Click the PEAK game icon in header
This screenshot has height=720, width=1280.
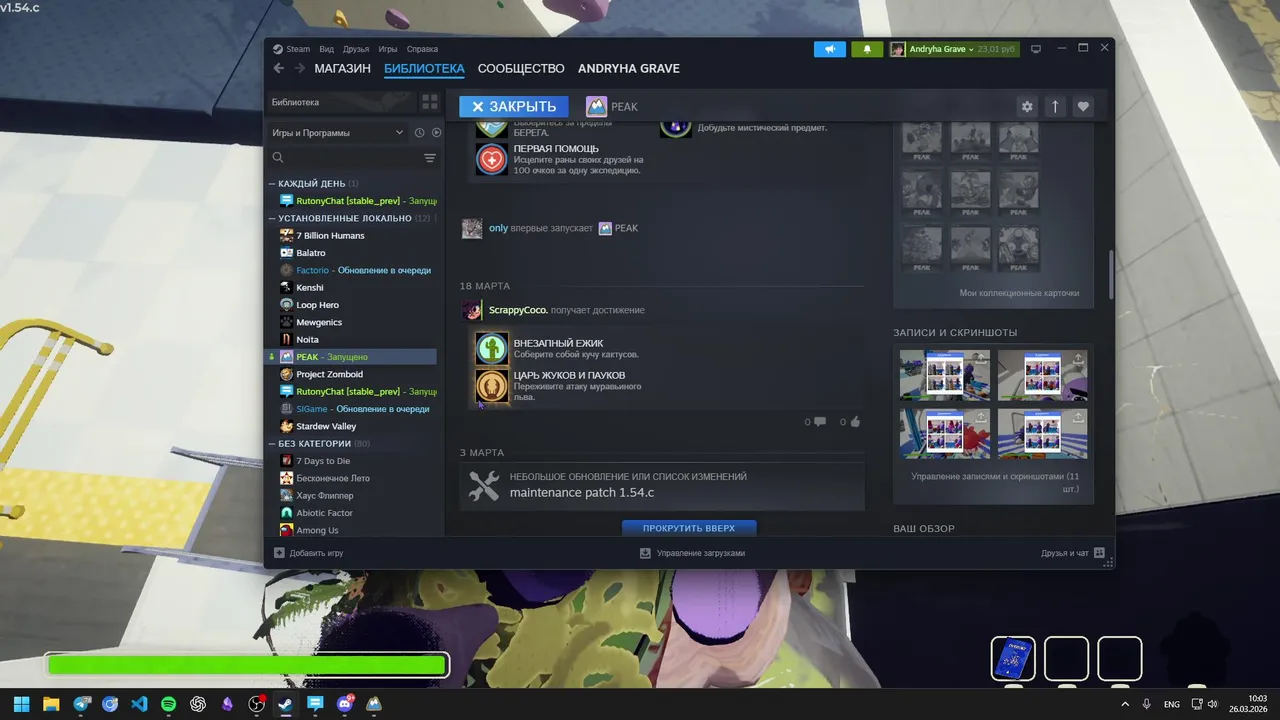pos(596,106)
